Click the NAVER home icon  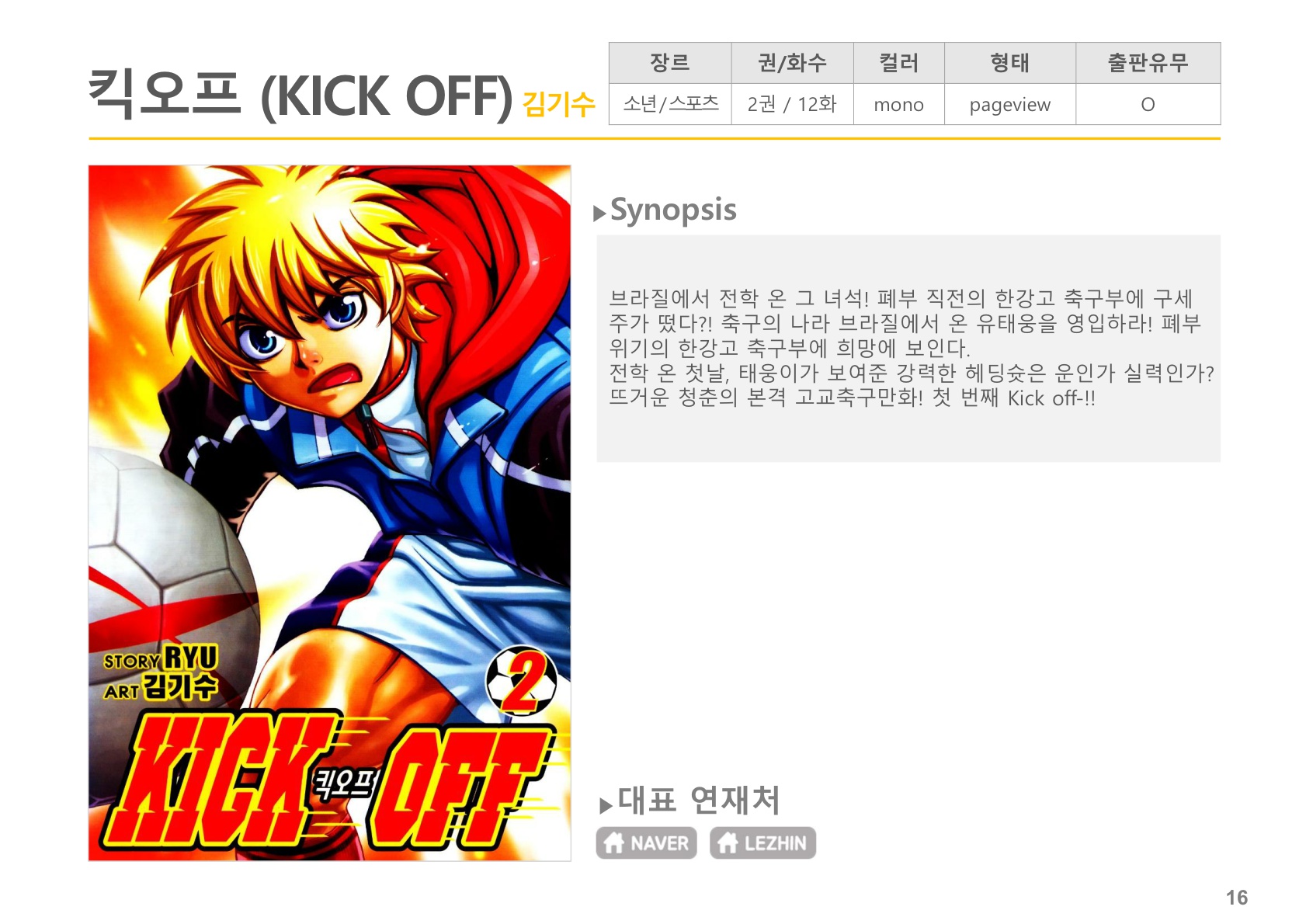tap(614, 842)
